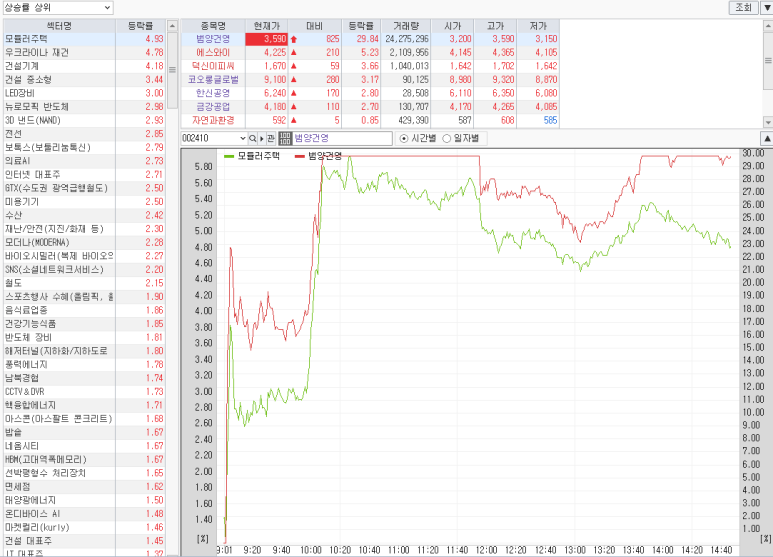
Task: Click the 범양건영 stock name field
Action: pos(343,139)
